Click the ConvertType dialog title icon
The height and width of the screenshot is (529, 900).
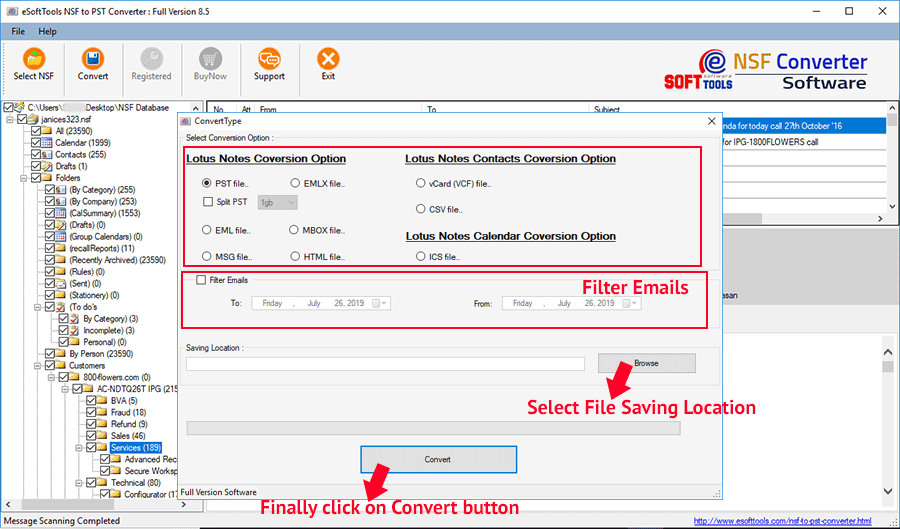(185, 121)
